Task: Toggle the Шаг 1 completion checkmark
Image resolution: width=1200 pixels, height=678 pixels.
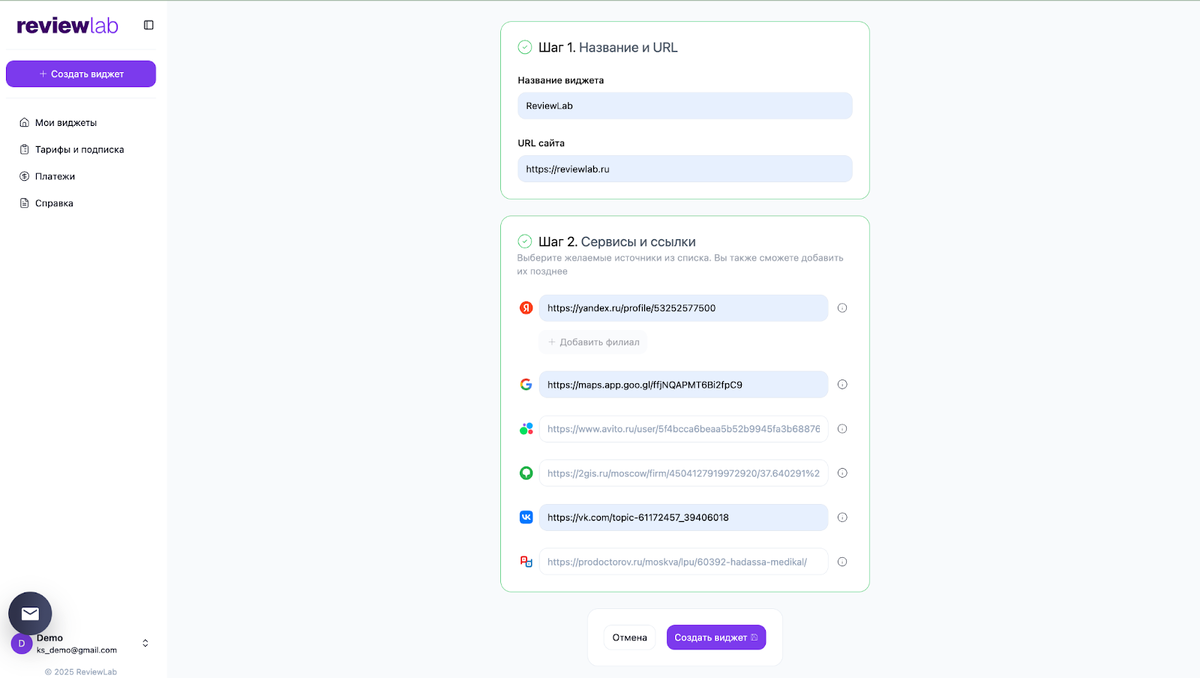Action: (x=525, y=46)
